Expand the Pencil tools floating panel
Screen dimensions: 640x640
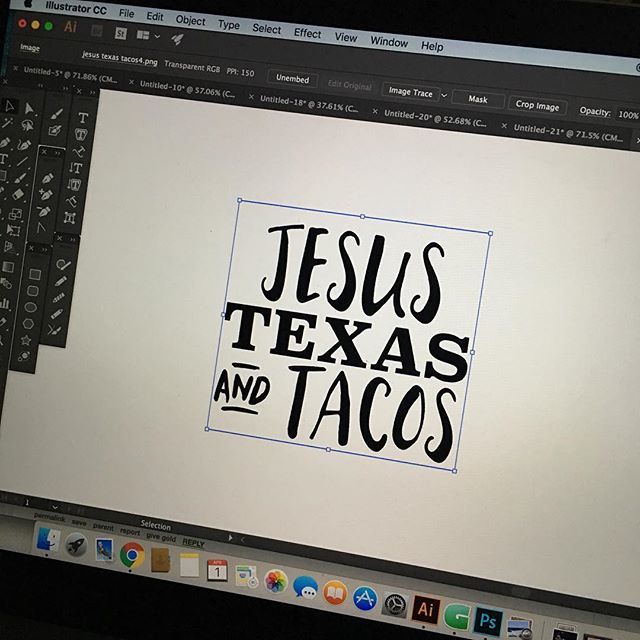click(x=73, y=239)
